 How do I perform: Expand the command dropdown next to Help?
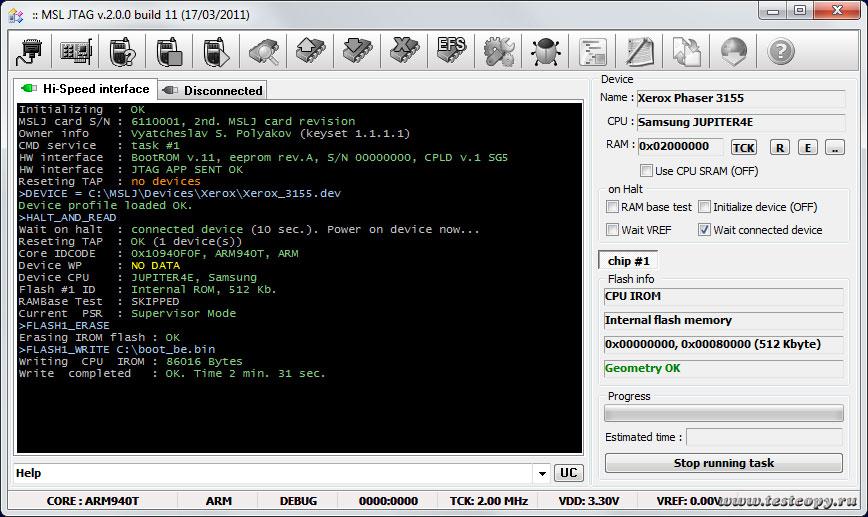point(542,473)
